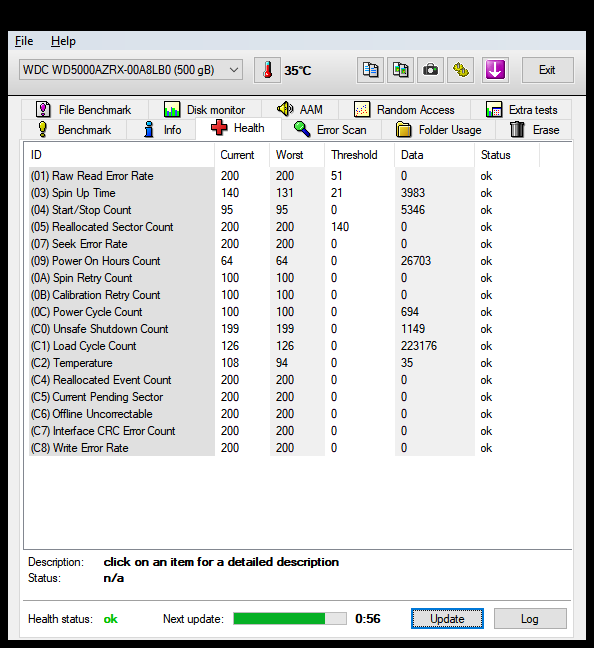Click the thermometer temperature icon
594x648 pixels.
pyautogui.click(x=267, y=70)
